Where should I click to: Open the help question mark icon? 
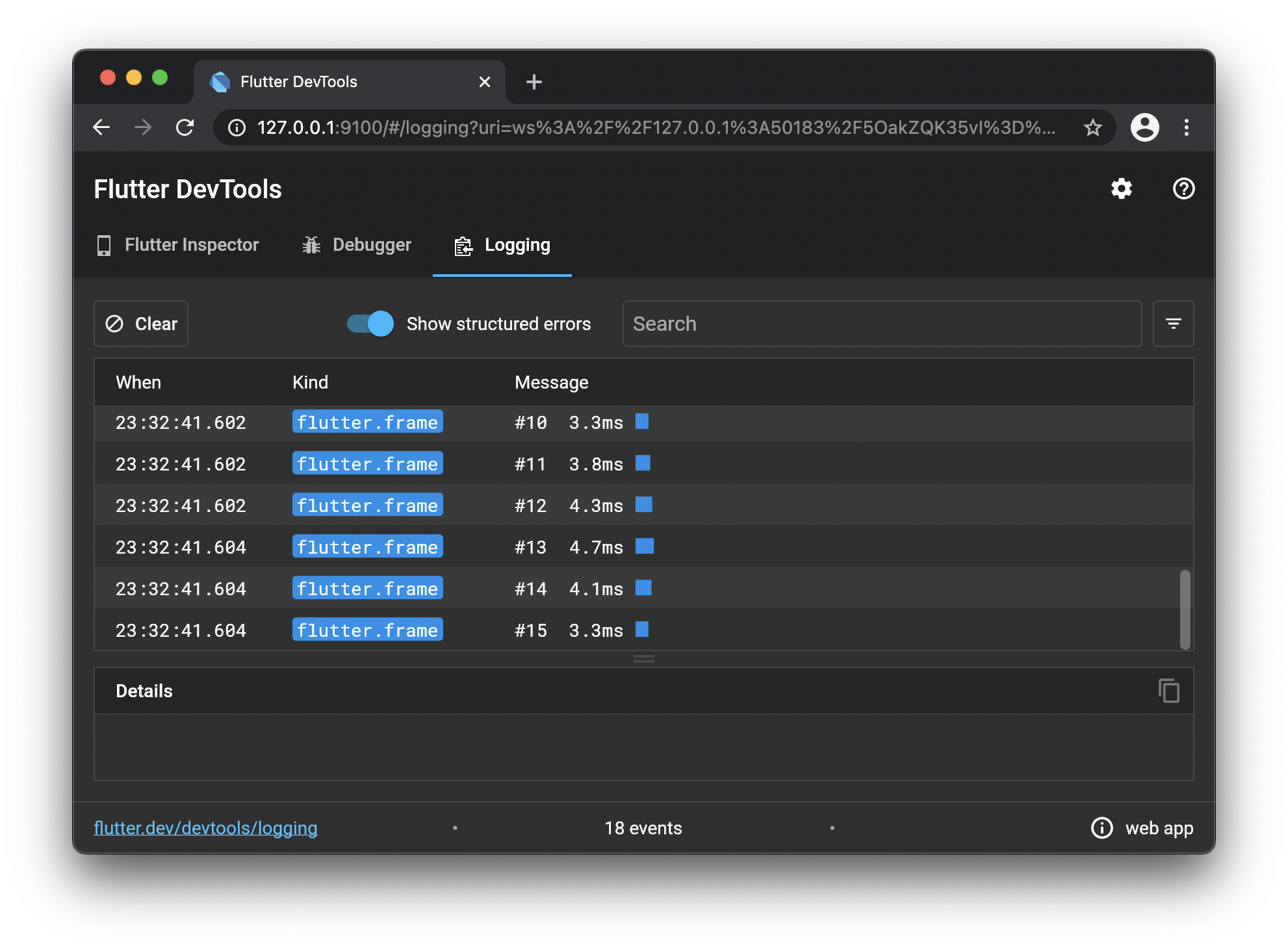(1183, 189)
